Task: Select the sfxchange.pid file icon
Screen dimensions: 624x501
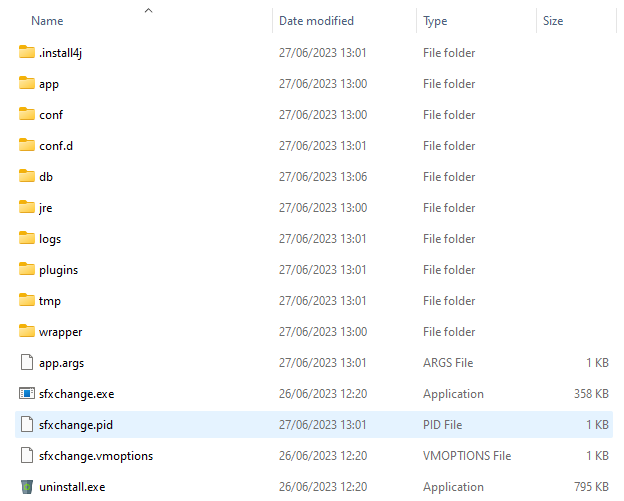Action: (27, 424)
